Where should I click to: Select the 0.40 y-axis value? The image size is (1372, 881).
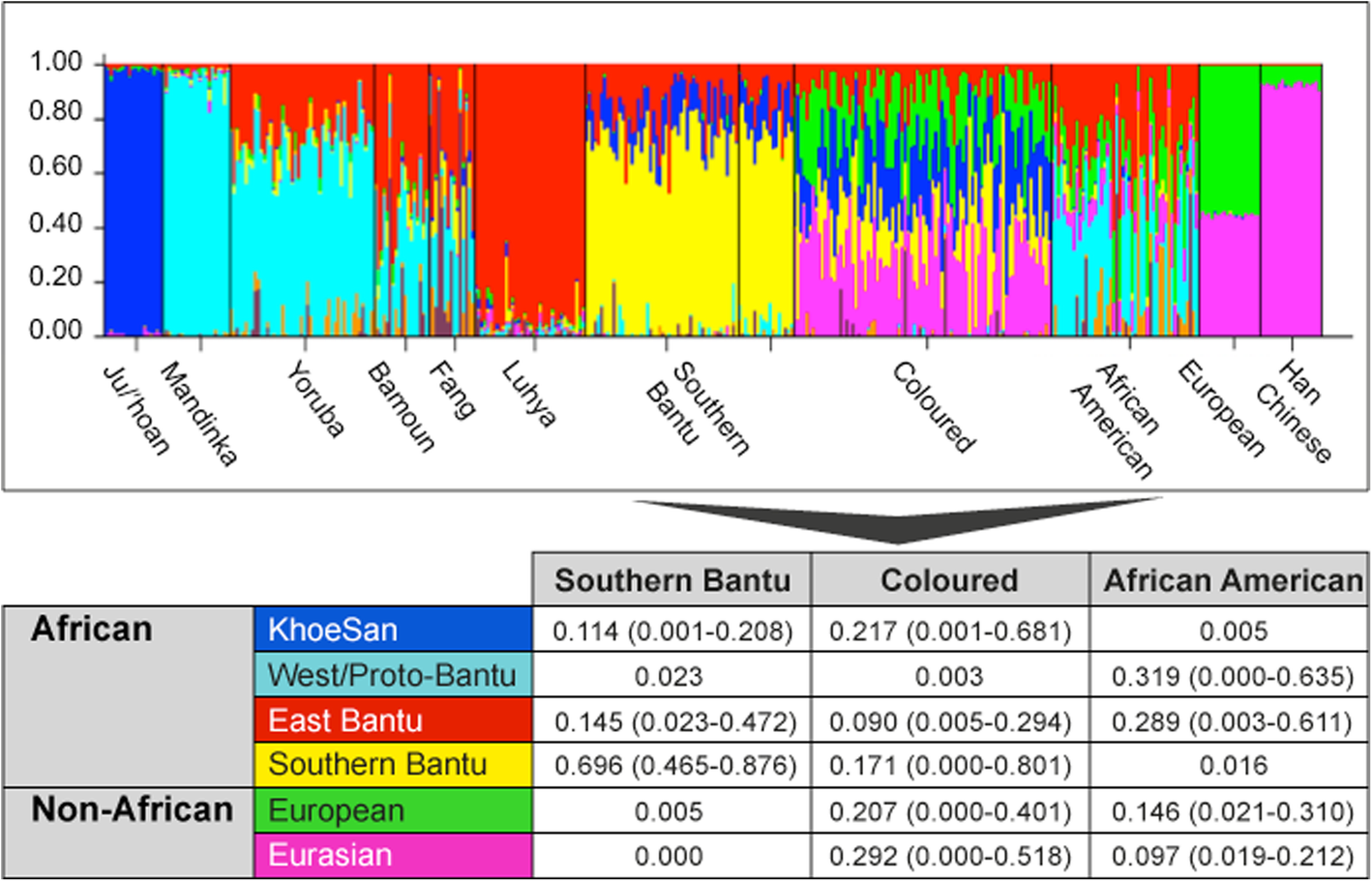(x=56, y=223)
